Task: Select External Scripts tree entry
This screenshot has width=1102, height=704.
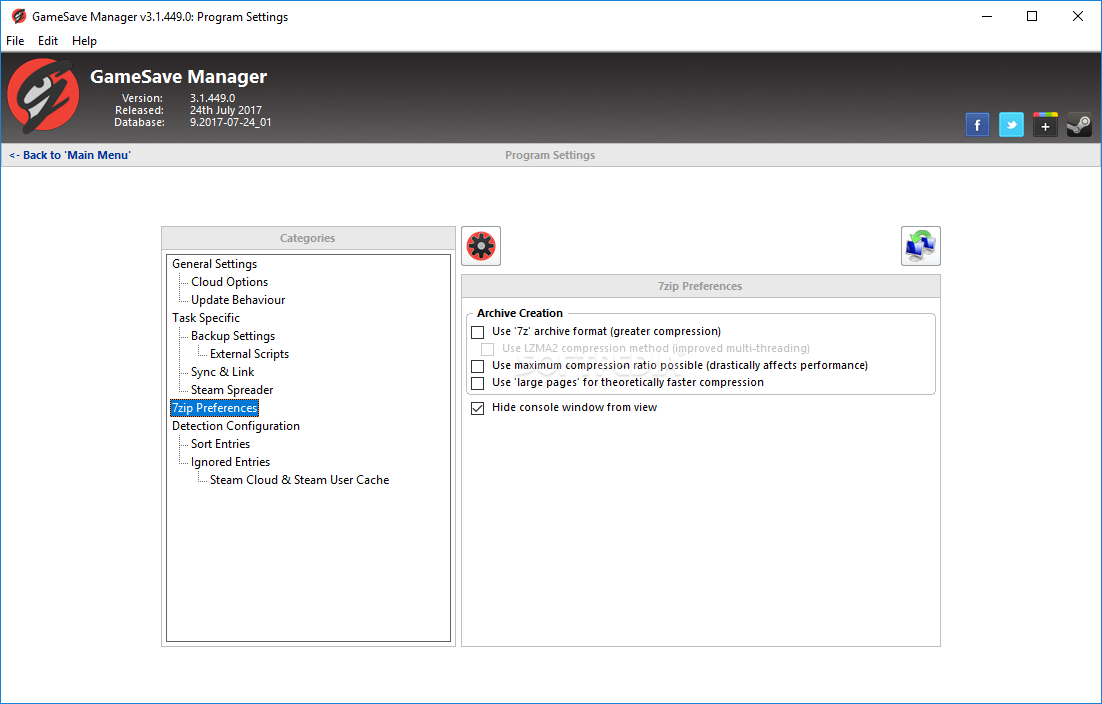Action: point(249,354)
